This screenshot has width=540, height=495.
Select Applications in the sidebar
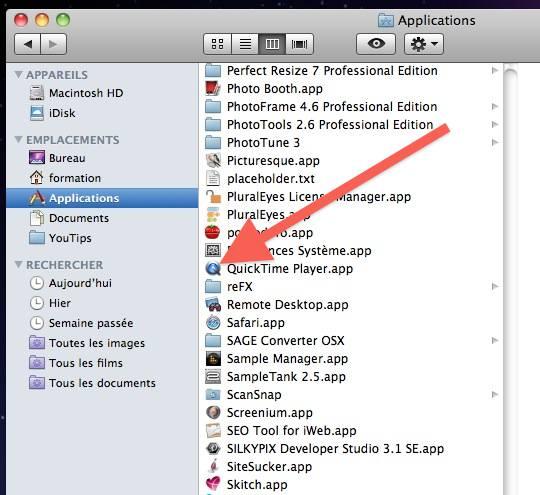point(102,198)
